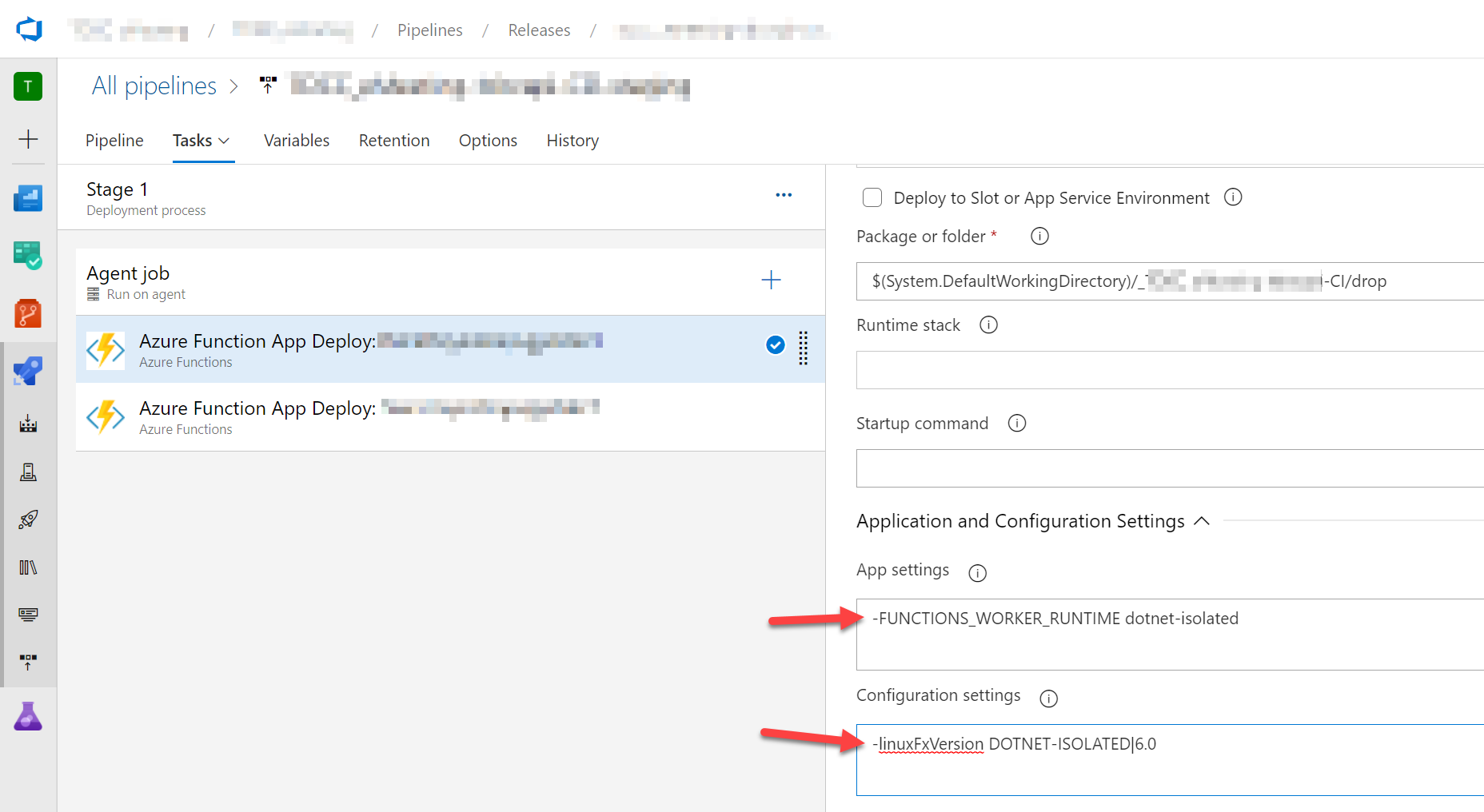Image resolution: width=1484 pixels, height=812 pixels.
Task: Switch to the Variables tab
Action: 297,141
